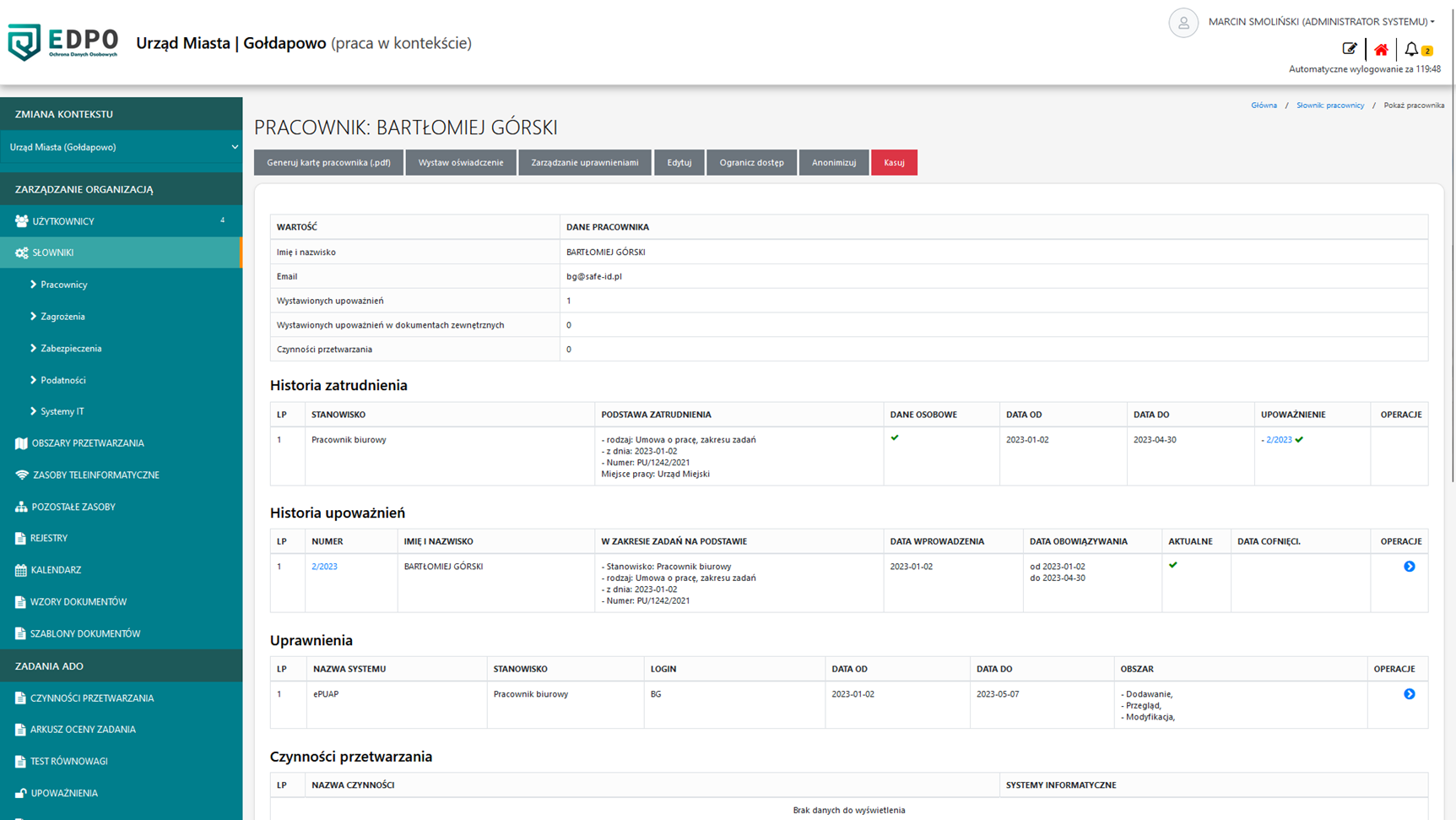Go to home via red house icon
The image size is (1456, 820).
[1381, 50]
